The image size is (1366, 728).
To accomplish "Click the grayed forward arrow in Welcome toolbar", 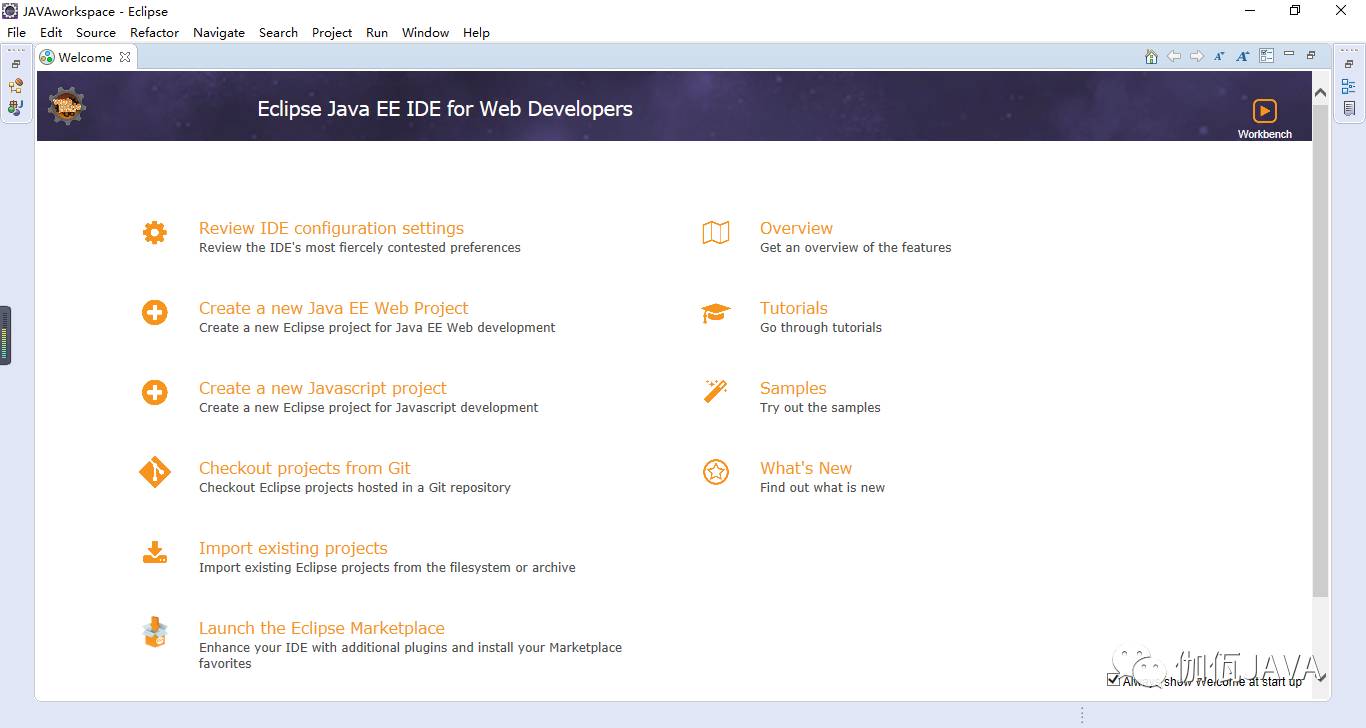I will (1197, 57).
